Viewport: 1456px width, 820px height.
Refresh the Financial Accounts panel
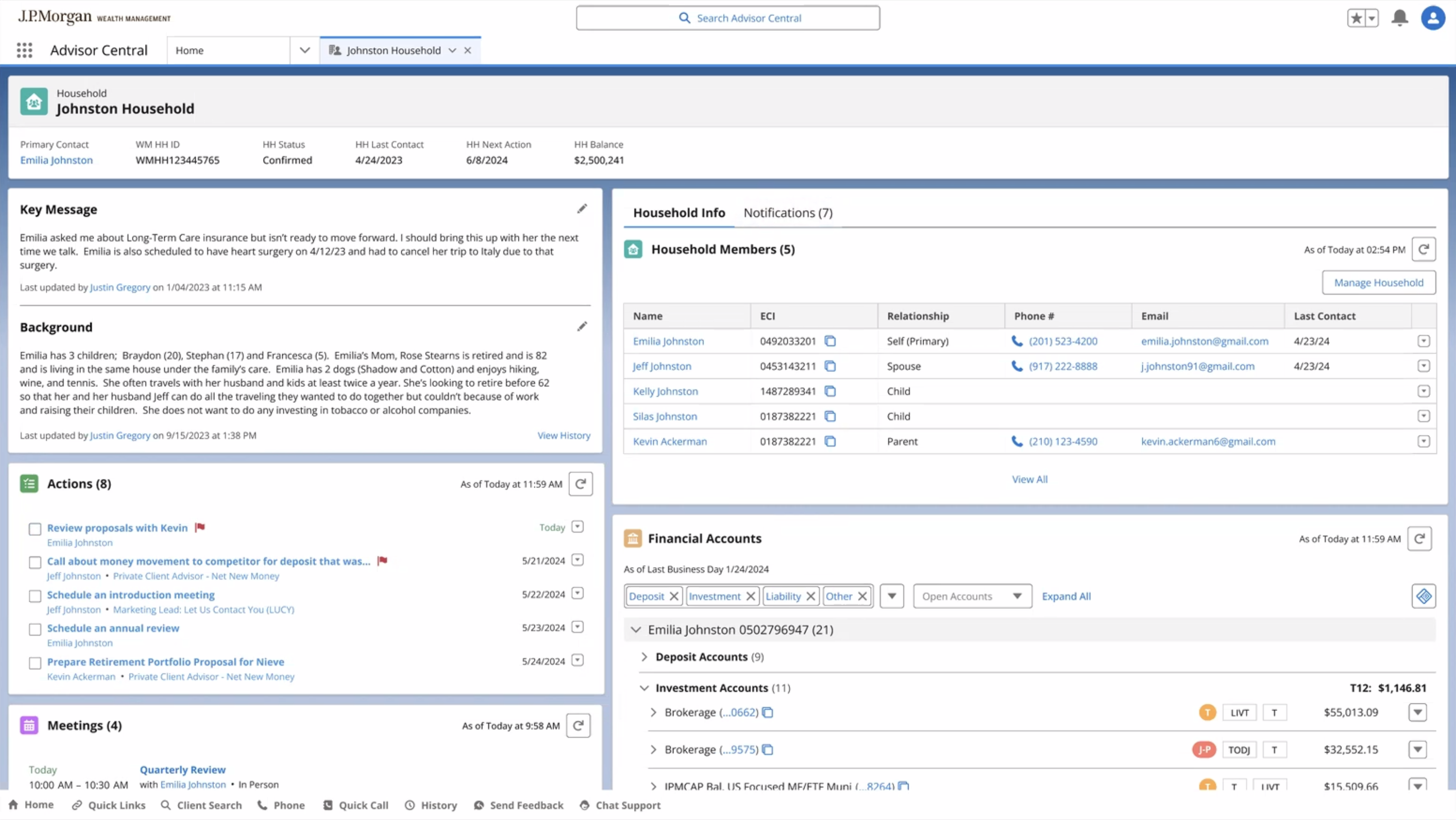click(1419, 539)
